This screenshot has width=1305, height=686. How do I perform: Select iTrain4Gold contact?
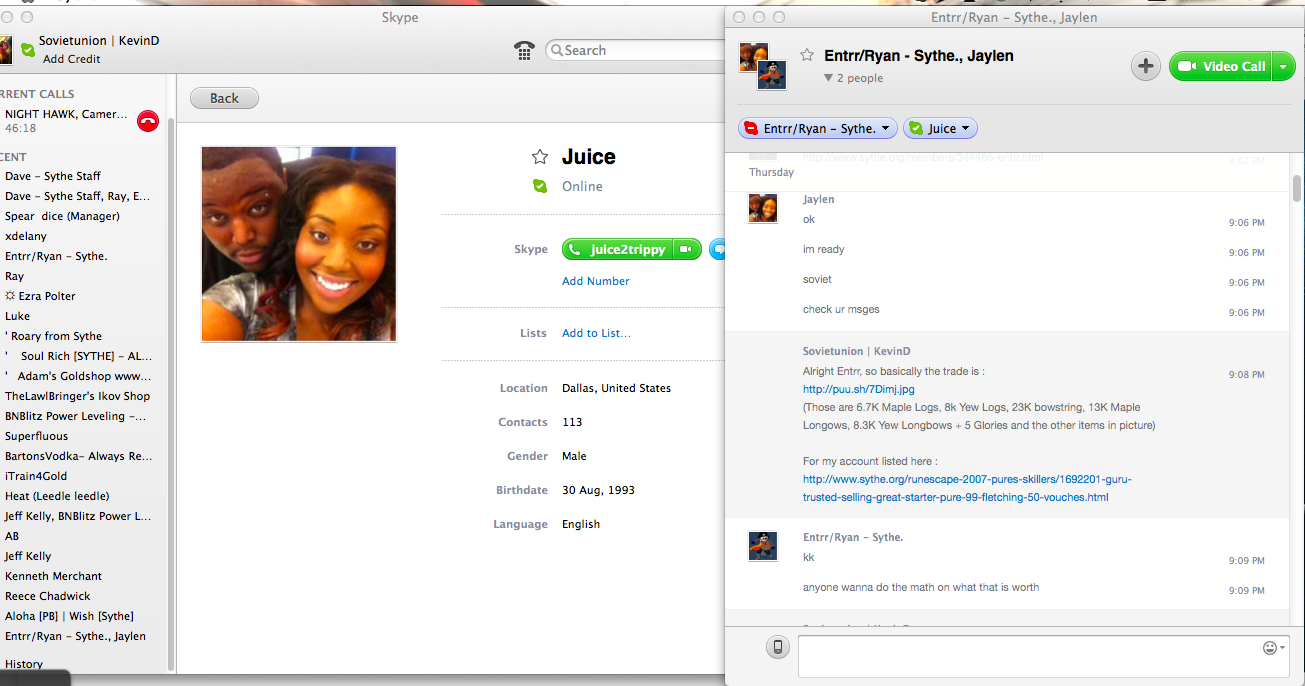pos(36,476)
